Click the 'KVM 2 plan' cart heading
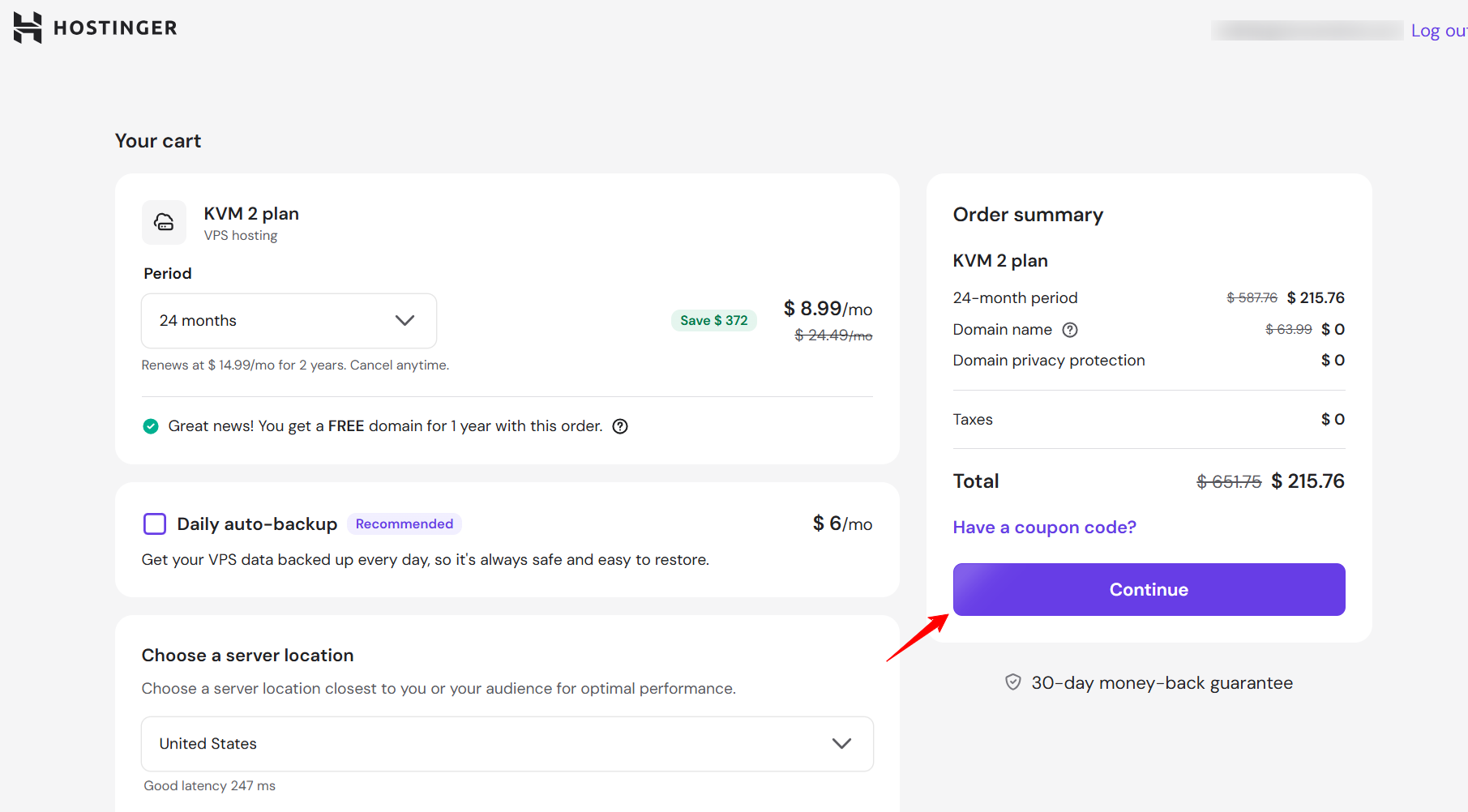The width and height of the screenshot is (1468, 812). [x=251, y=213]
